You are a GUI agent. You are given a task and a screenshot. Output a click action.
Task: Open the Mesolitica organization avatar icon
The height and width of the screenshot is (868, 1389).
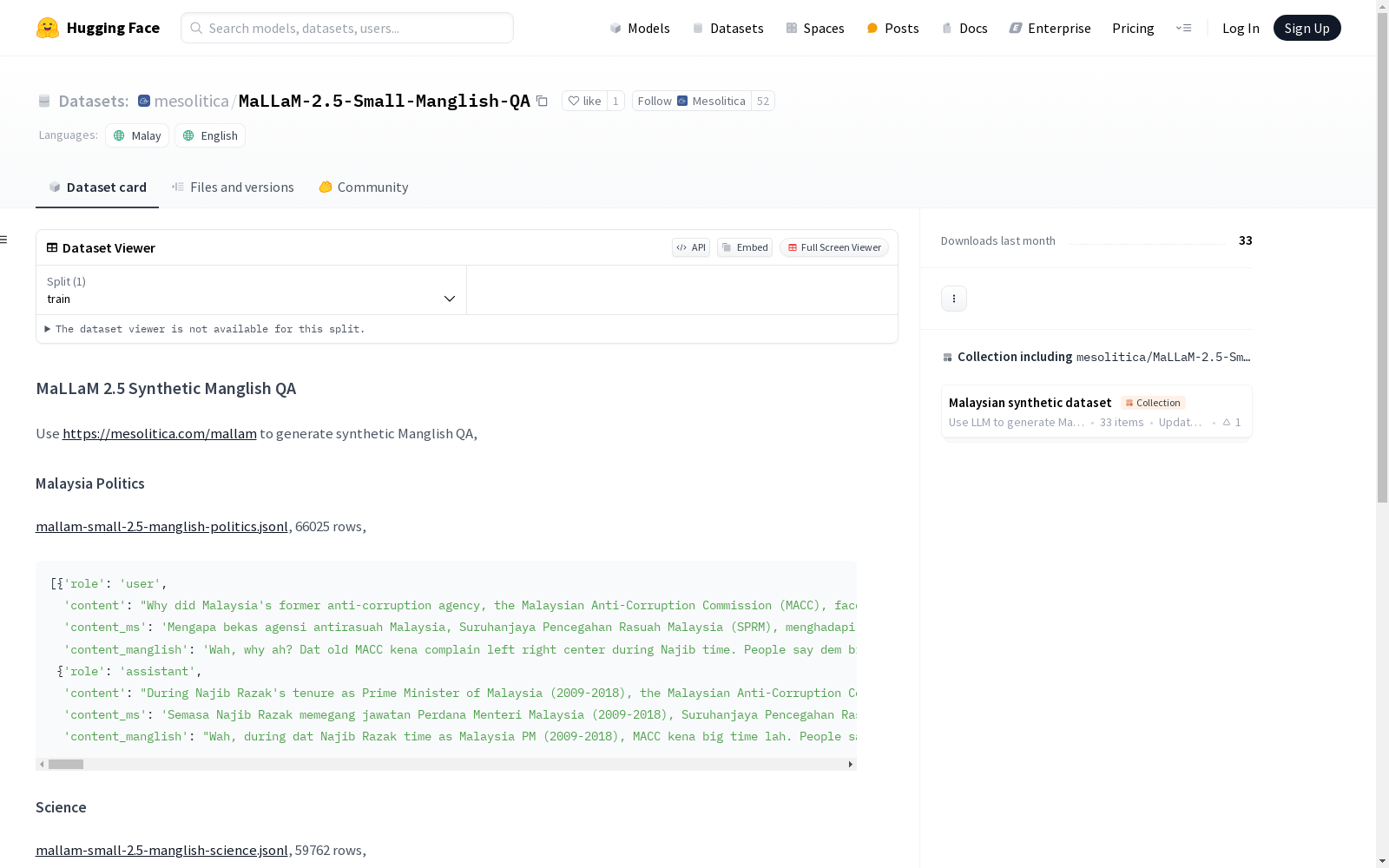click(x=144, y=101)
